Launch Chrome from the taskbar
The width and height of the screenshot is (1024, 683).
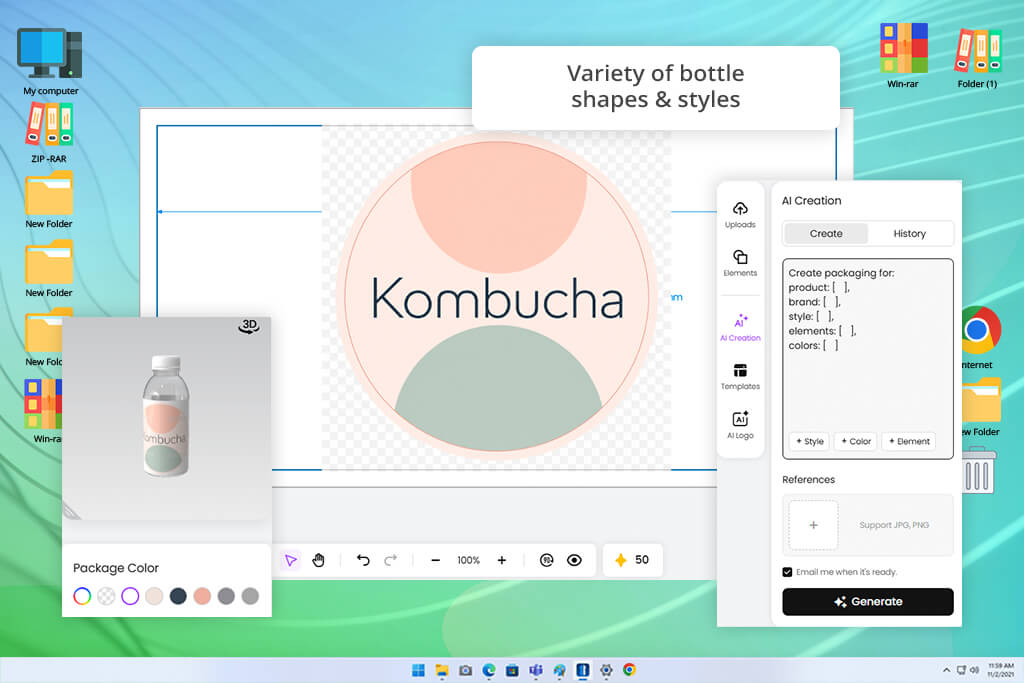[x=630, y=670]
